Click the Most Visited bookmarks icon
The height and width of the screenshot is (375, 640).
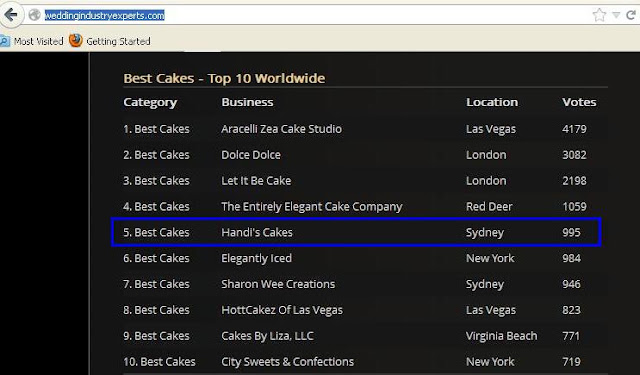(x=4, y=41)
